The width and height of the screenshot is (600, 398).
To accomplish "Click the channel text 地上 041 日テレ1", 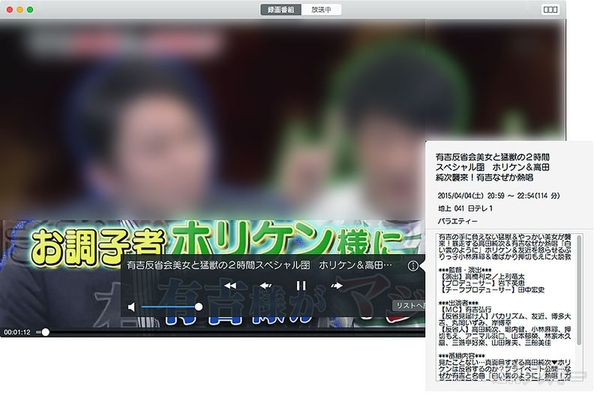I will [x=465, y=209].
